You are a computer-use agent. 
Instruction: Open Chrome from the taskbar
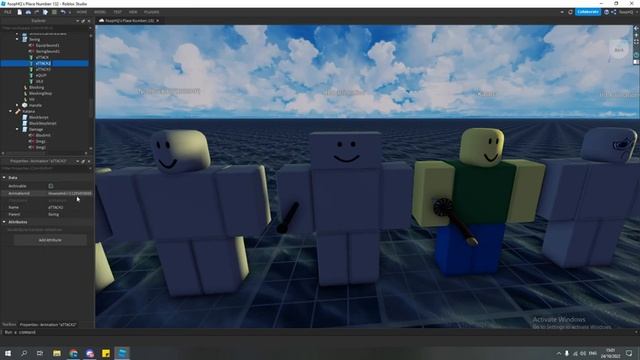73,353
